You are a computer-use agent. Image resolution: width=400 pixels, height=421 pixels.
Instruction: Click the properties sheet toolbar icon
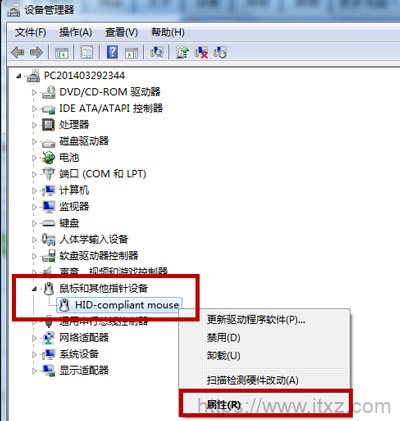(x=87, y=52)
